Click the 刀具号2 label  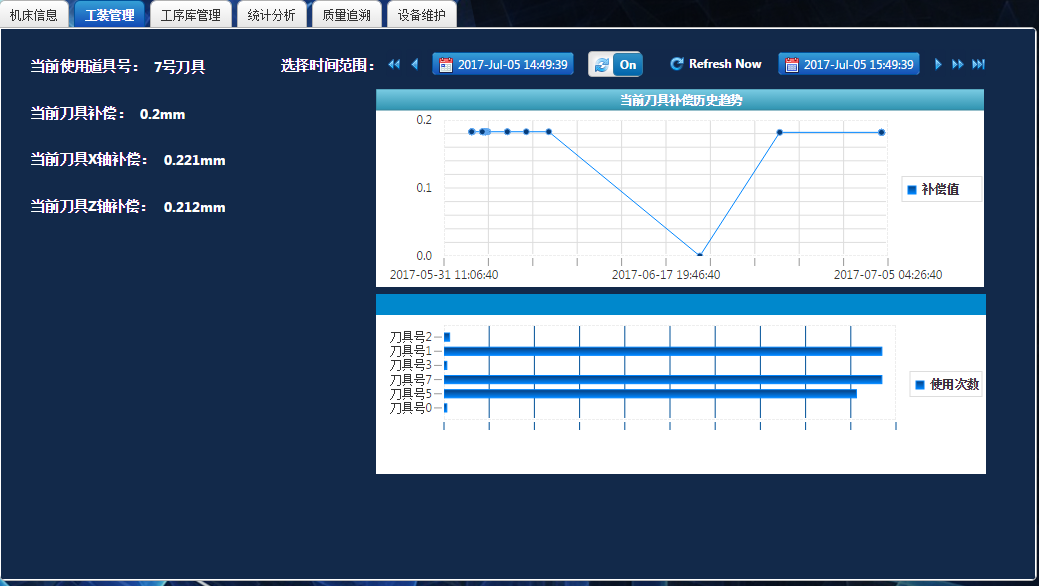click(411, 337)
